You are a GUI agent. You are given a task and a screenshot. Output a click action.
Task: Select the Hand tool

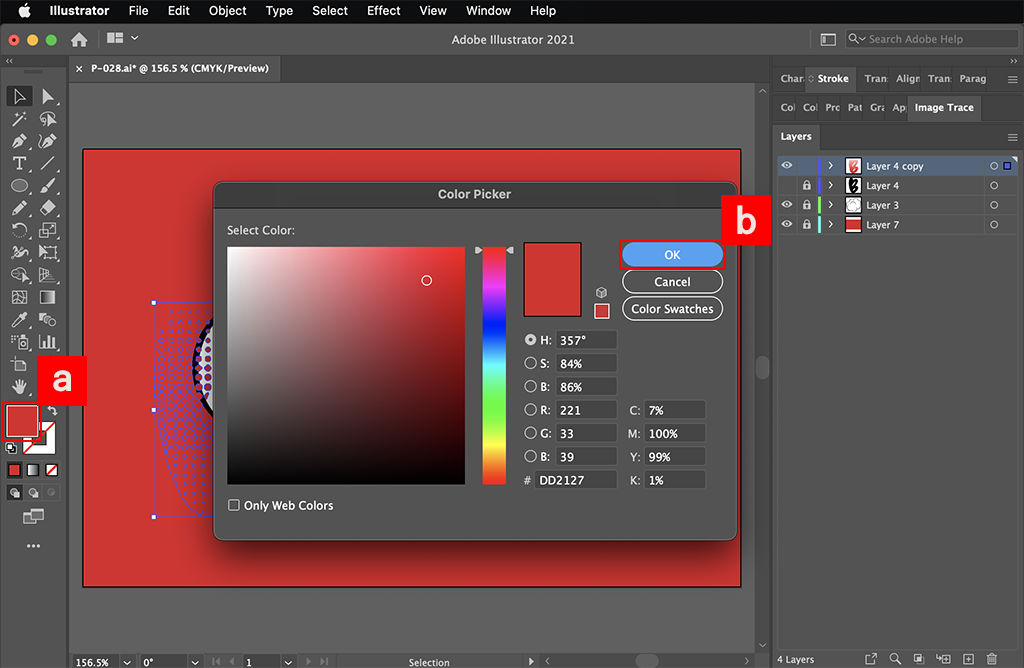19,387
